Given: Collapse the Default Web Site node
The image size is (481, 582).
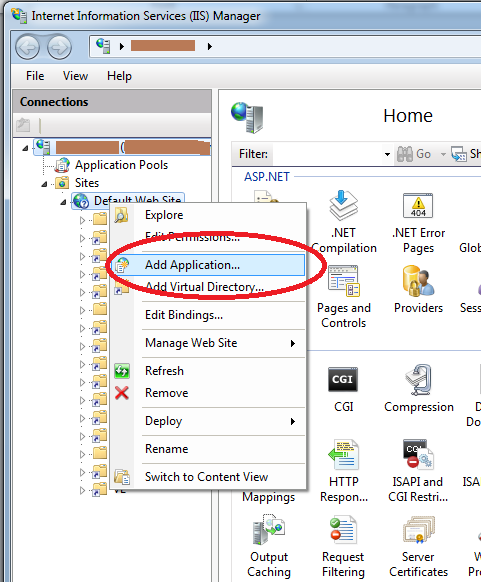Looking at the screenshot, I should (63, 202).
